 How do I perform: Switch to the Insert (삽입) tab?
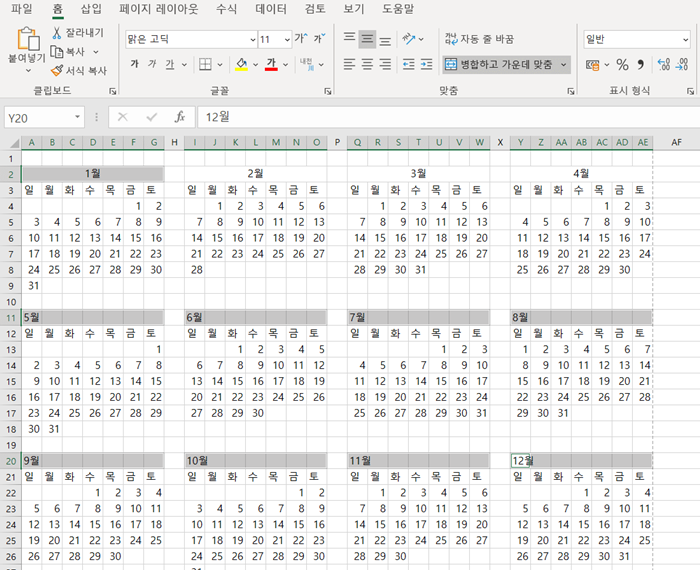(x=91, y=8)
